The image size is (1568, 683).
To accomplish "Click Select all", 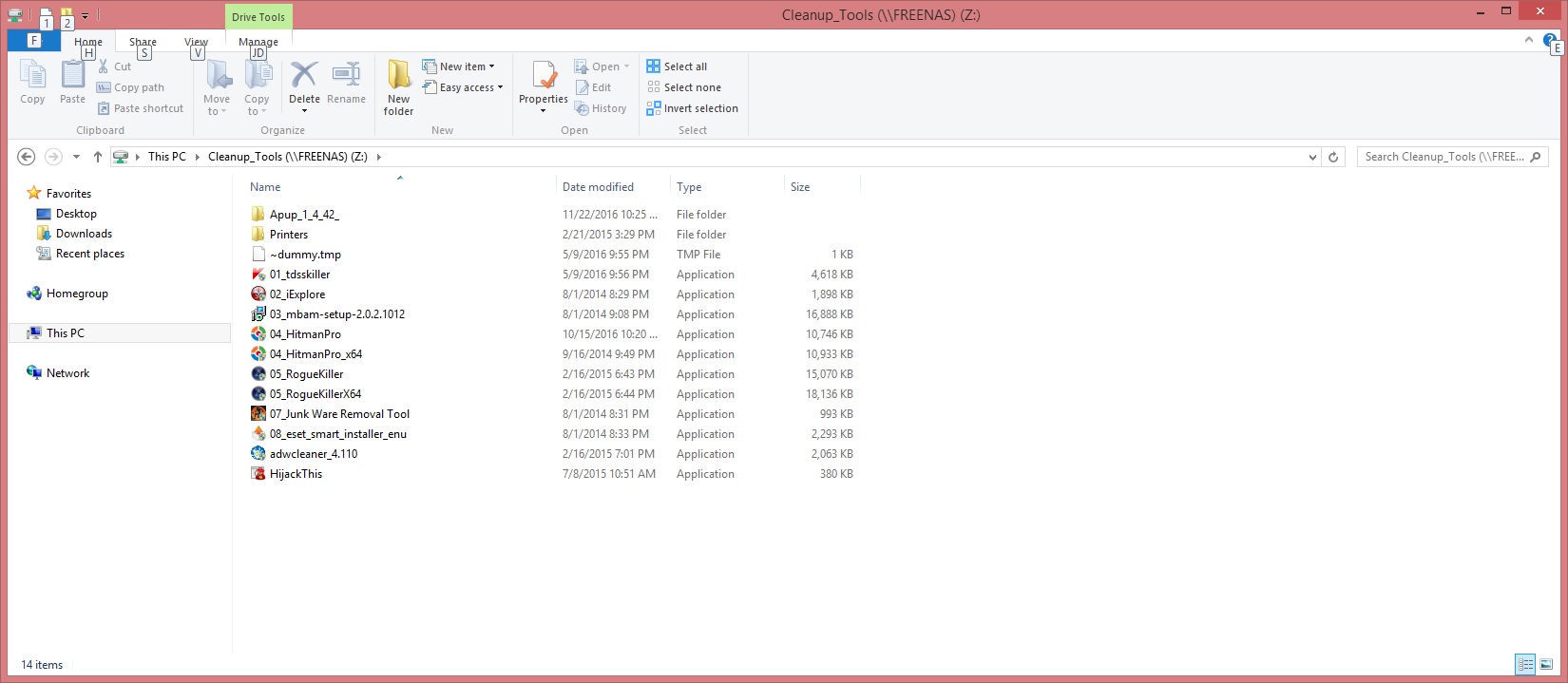I will pos(677,66).
